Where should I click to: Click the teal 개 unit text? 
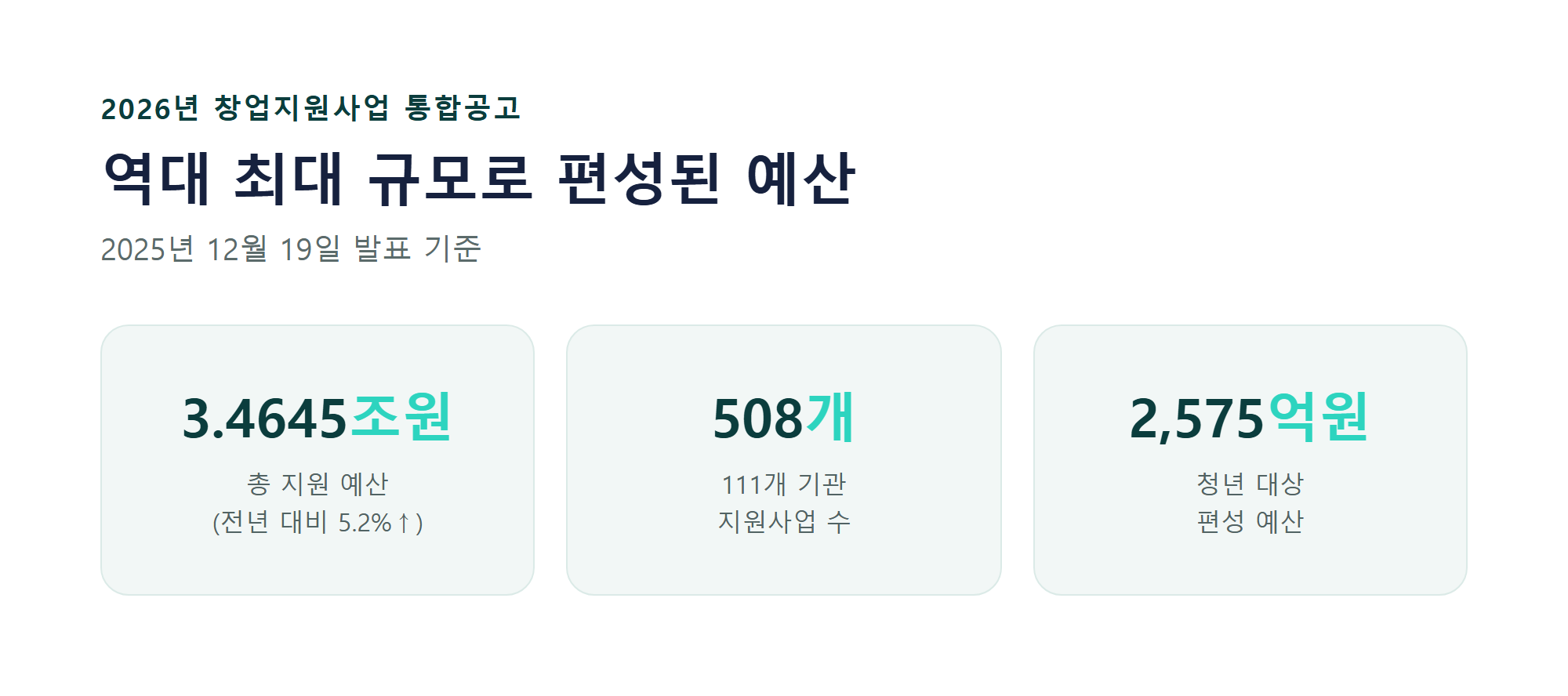pos(831,417)
